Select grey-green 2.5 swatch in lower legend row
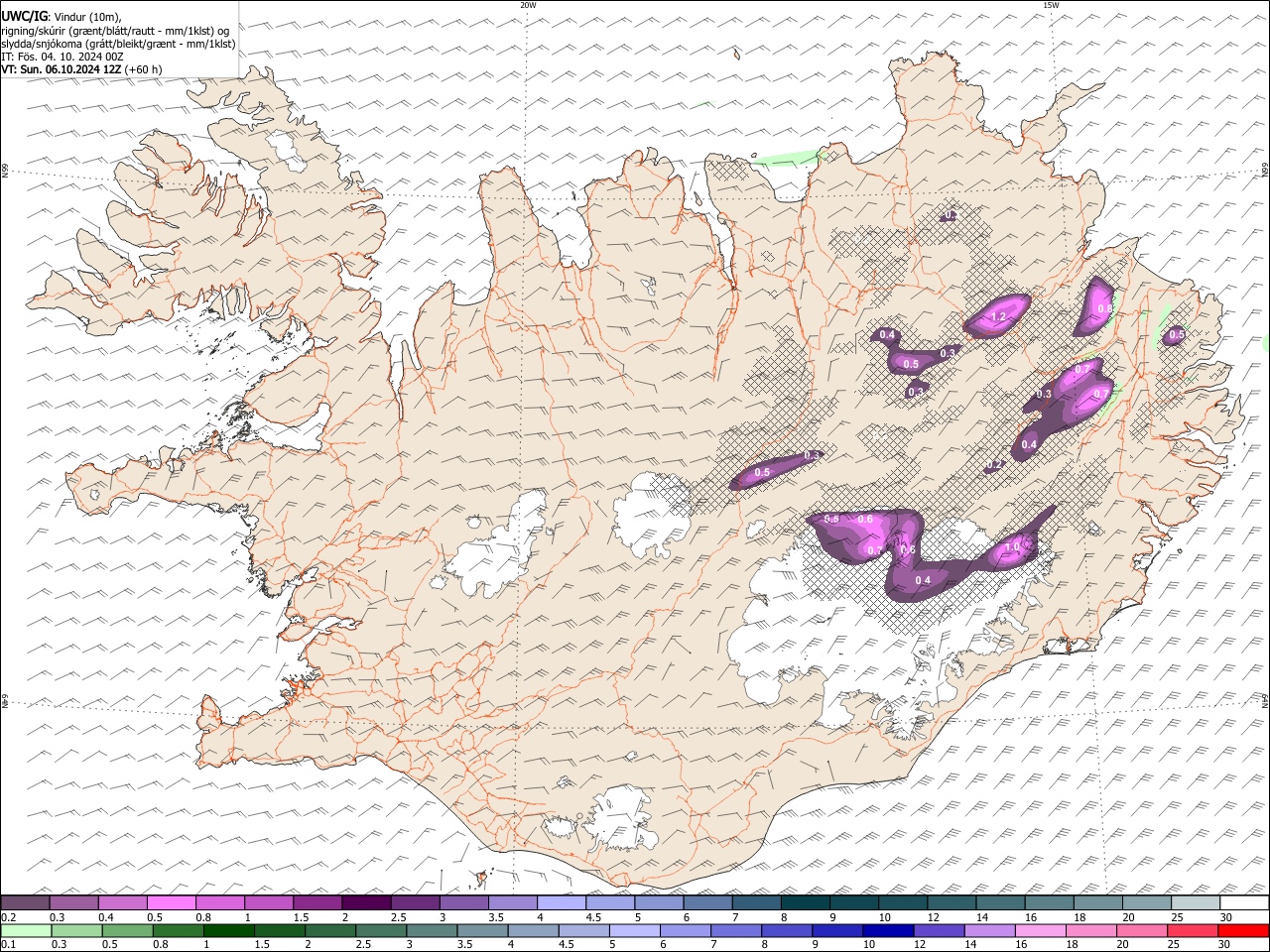 tap(380, 931)
